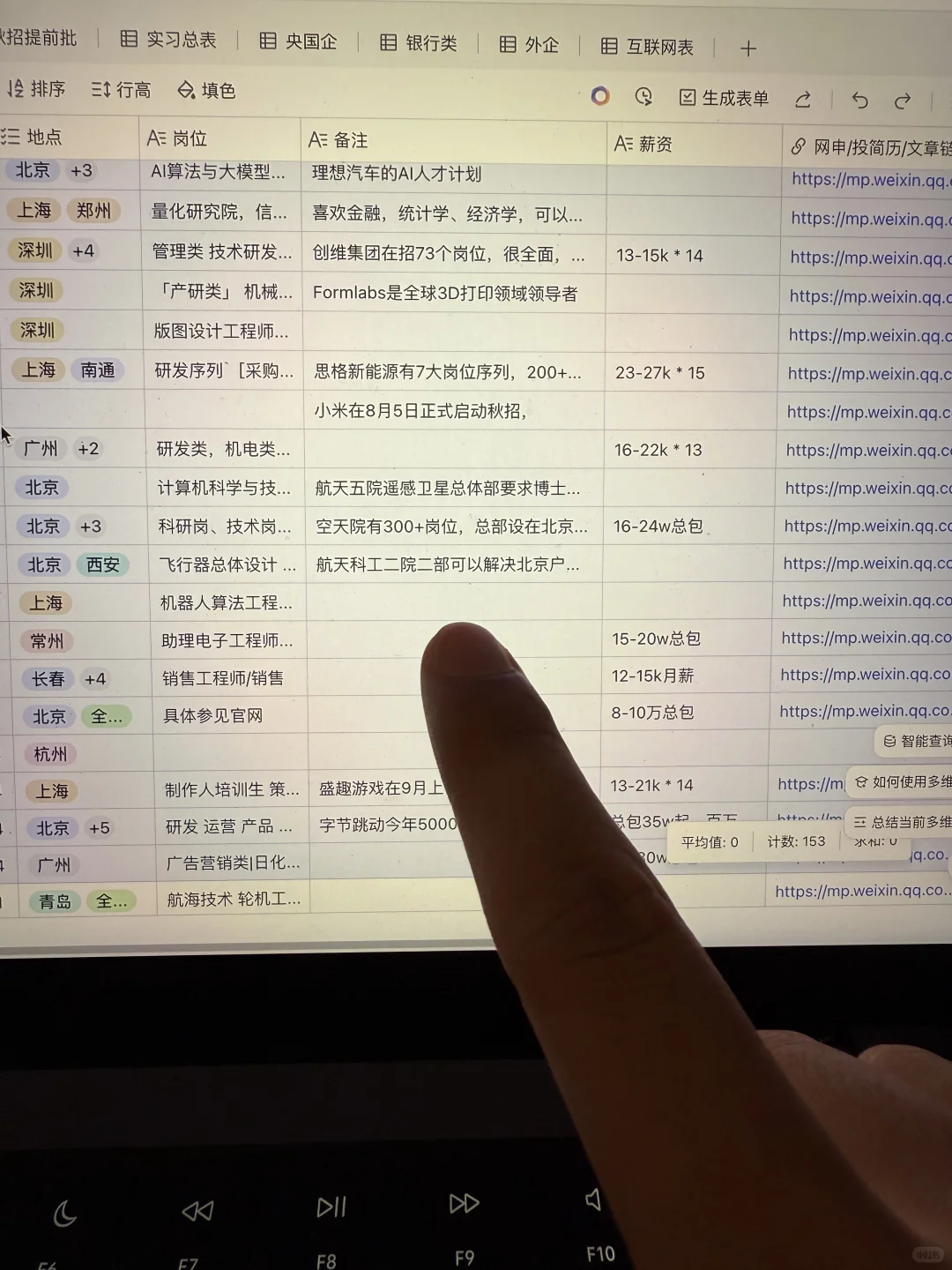Select the 13-15k * 14 salary cell
Image resolution: width=952 pixels, height=1270 pixels.
click(x=693, y=255)
